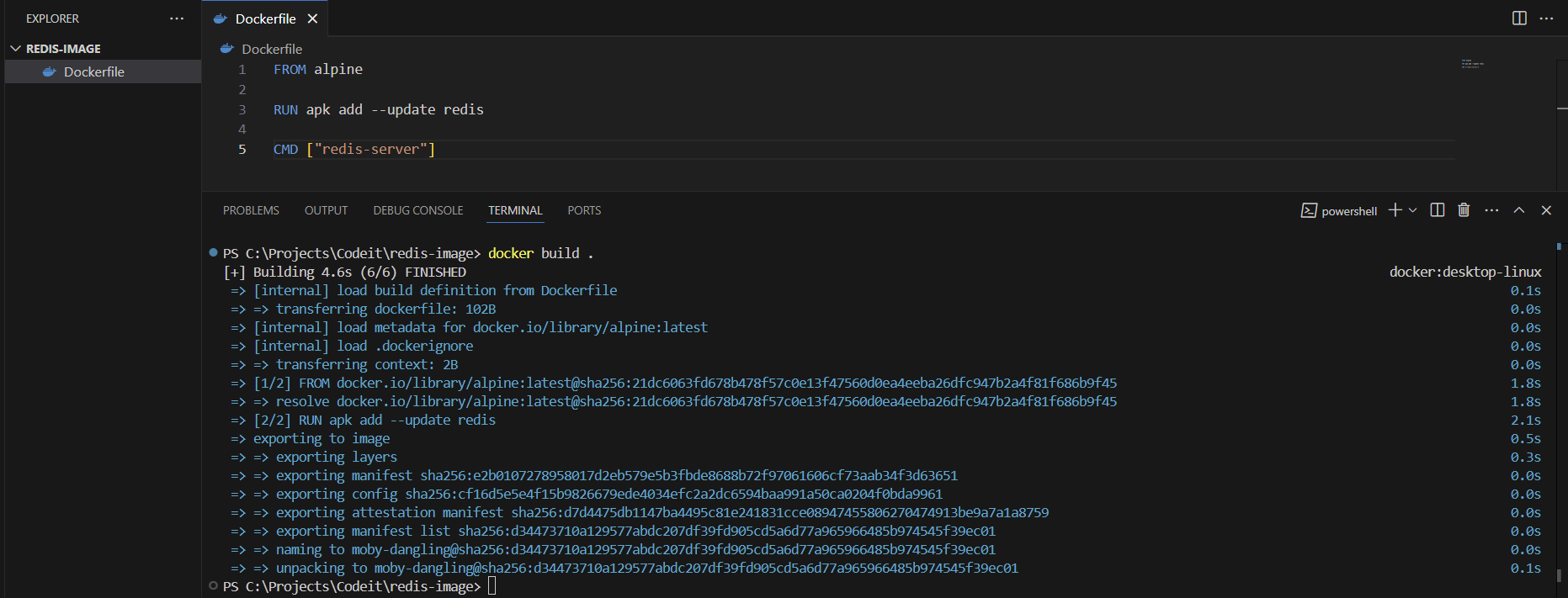Screen dimensions: 1568x598
Task: Open the PORTS tab
Action: click(584, 210)
